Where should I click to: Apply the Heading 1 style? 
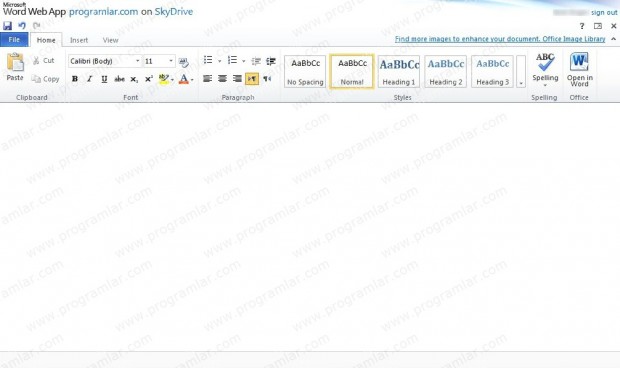399,72
